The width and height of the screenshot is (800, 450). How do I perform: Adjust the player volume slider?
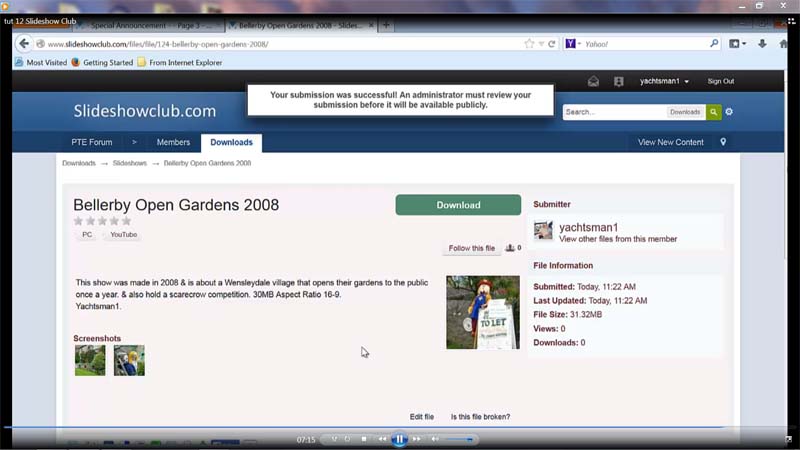pyautogui.click(x=459, y=439)
